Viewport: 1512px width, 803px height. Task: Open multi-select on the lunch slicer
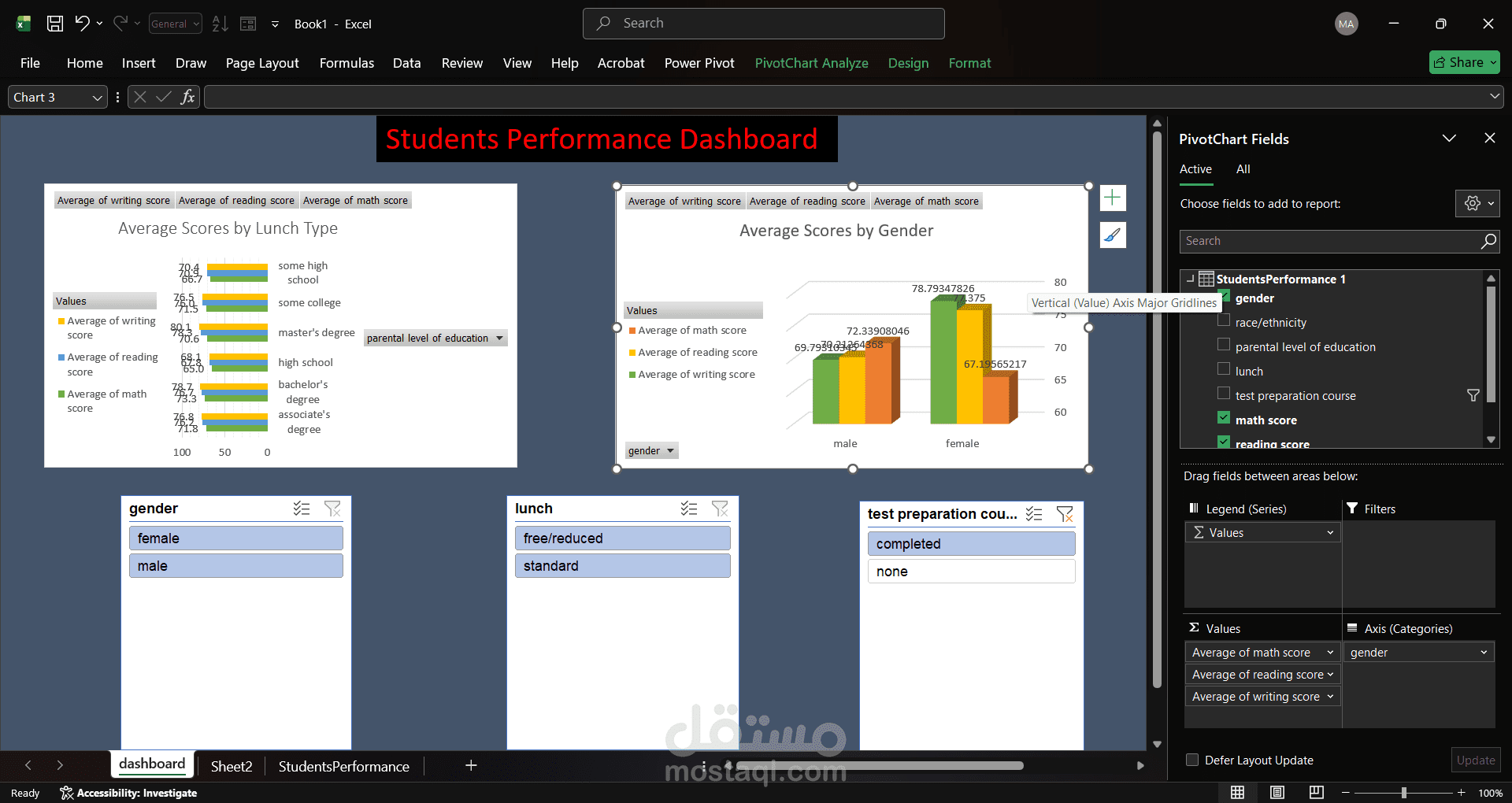click(689, 509)
